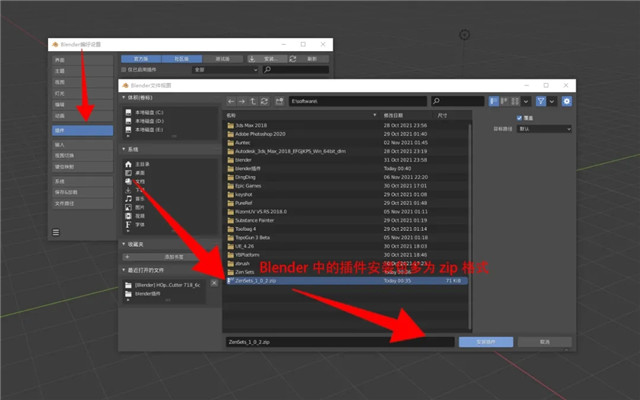The image size is (640, 400).
Task: Open the preferences hamburger menu
Action: [x=56, y=231]
